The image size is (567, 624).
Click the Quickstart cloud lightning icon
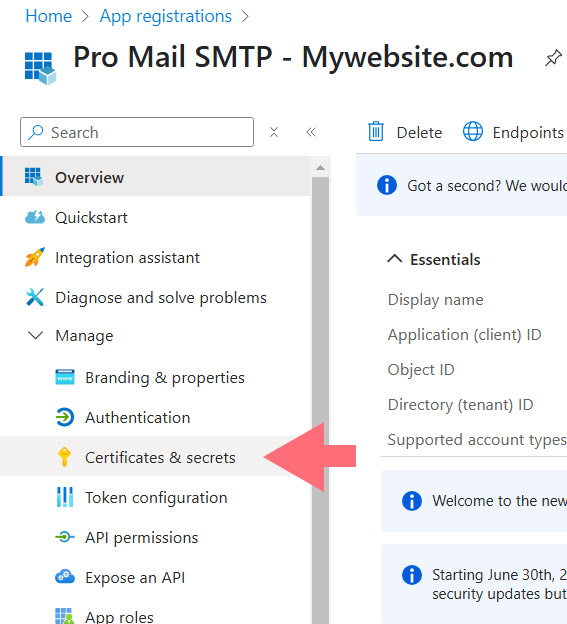35,217
